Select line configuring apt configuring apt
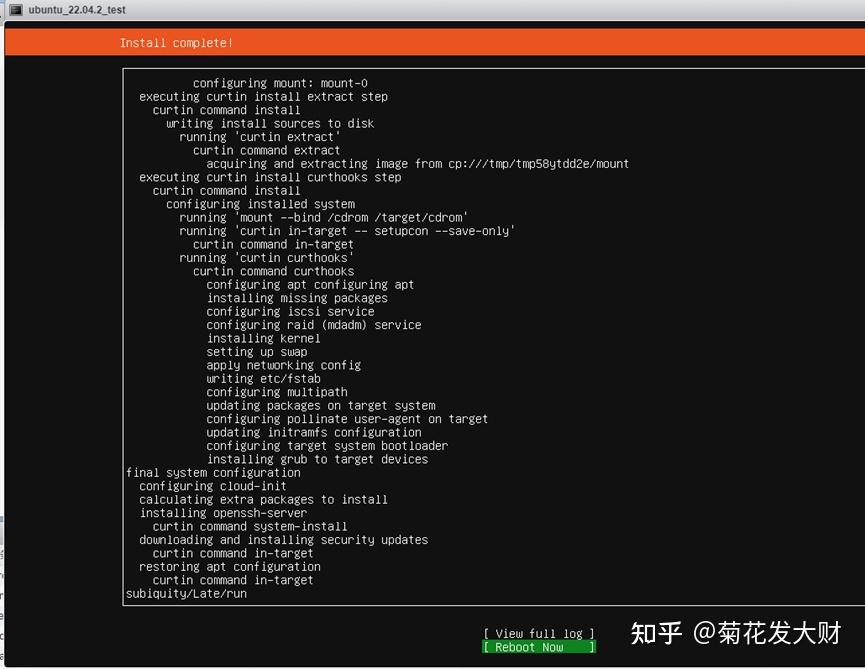Viewport: 865px width, 669px height. click(310, 285)
